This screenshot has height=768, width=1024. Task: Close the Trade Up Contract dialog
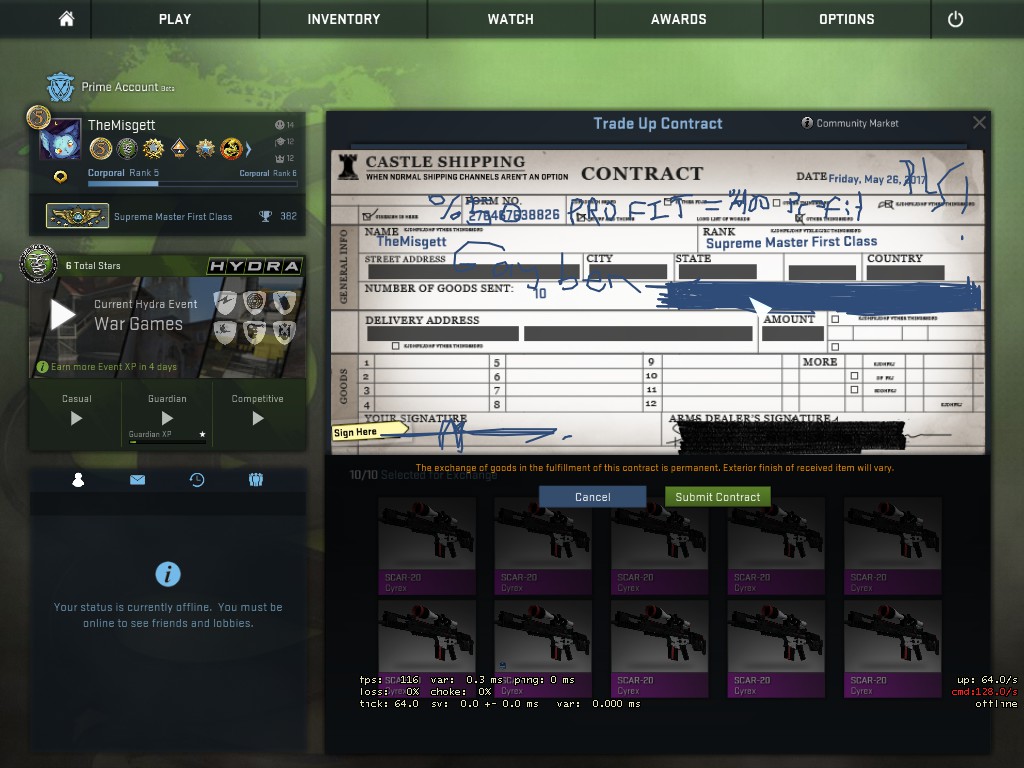coord(979,123)
